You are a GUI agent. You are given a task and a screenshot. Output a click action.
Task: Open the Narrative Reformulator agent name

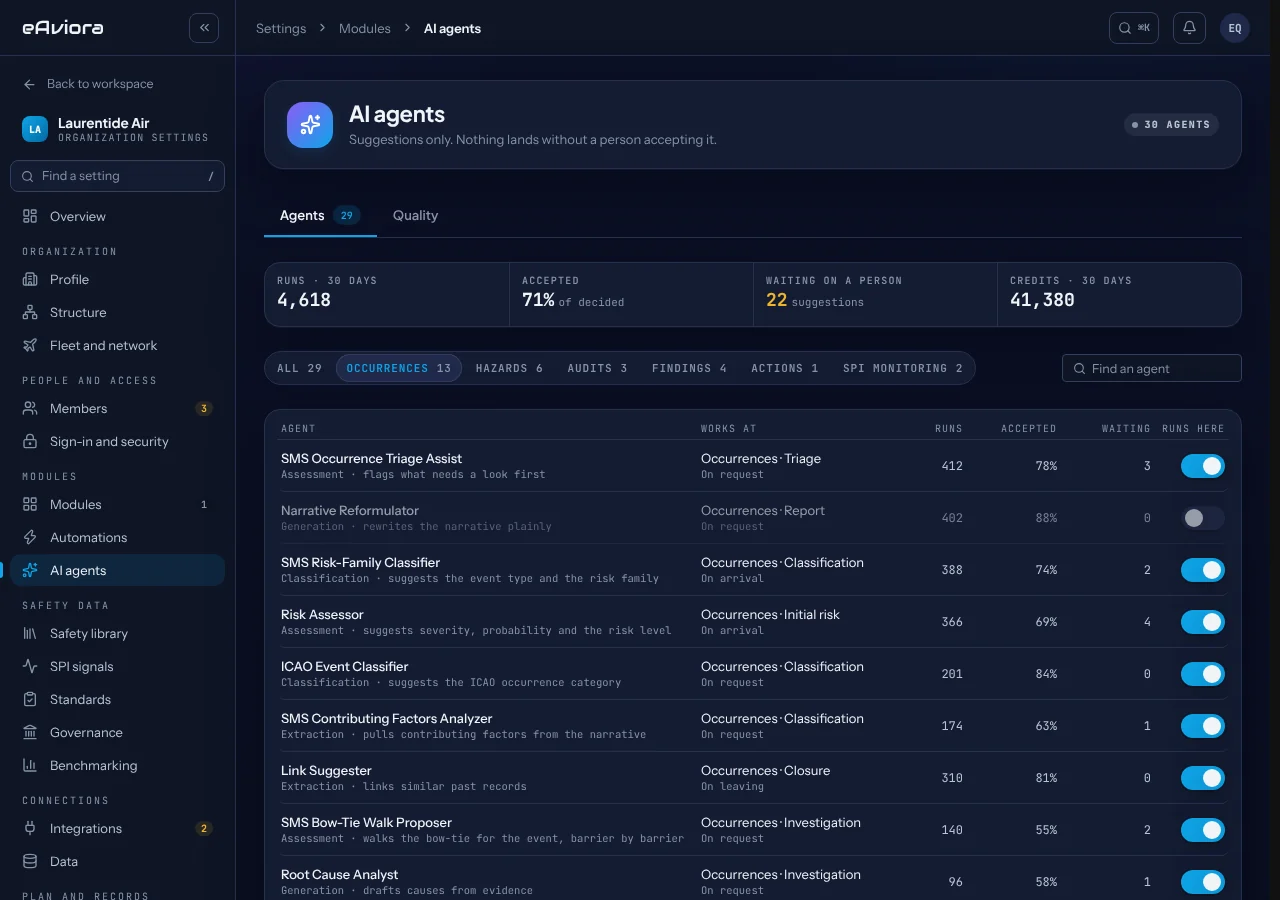pos(350,511)
